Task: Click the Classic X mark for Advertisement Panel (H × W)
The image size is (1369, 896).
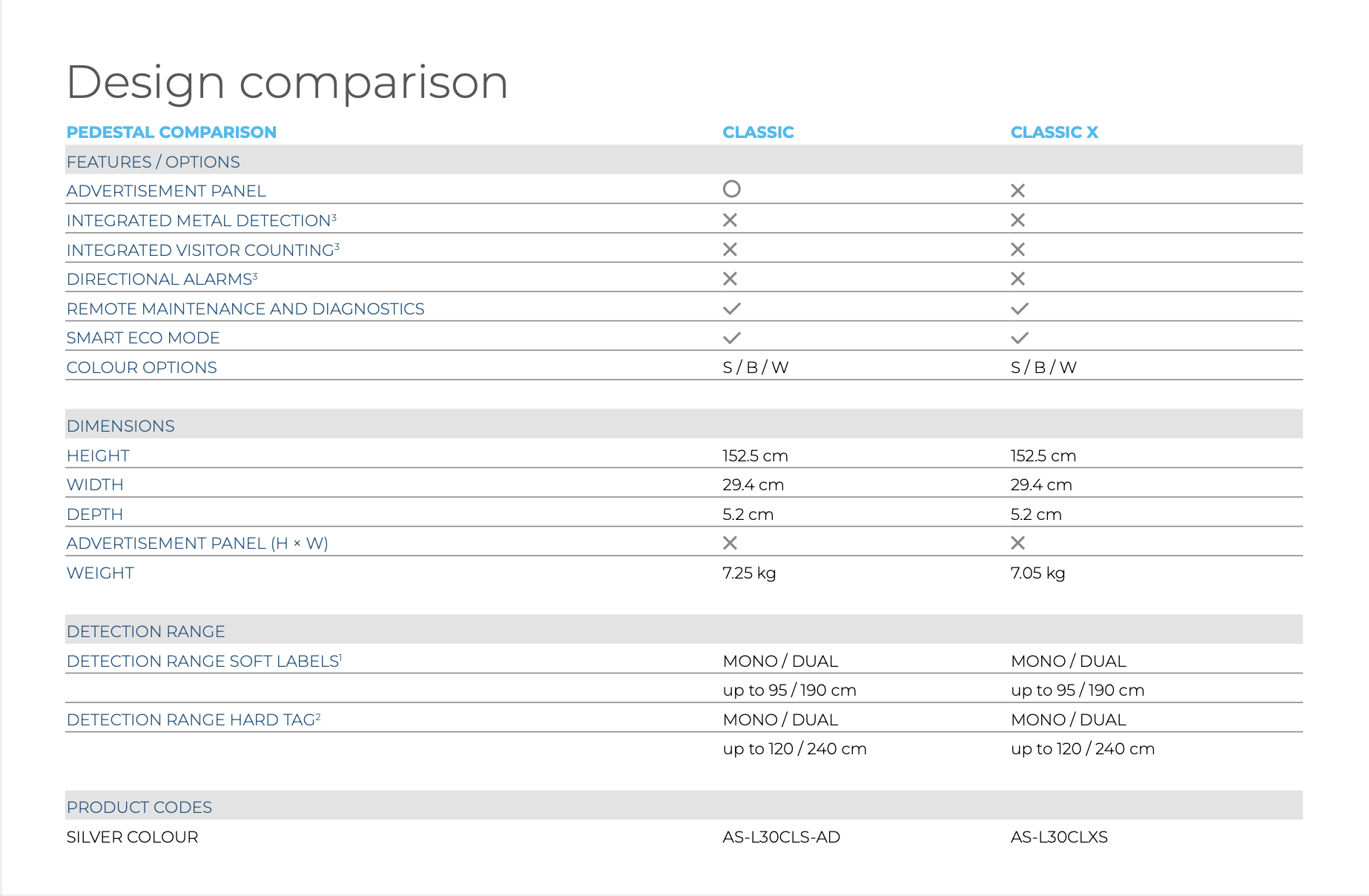Action: point(730,543)
